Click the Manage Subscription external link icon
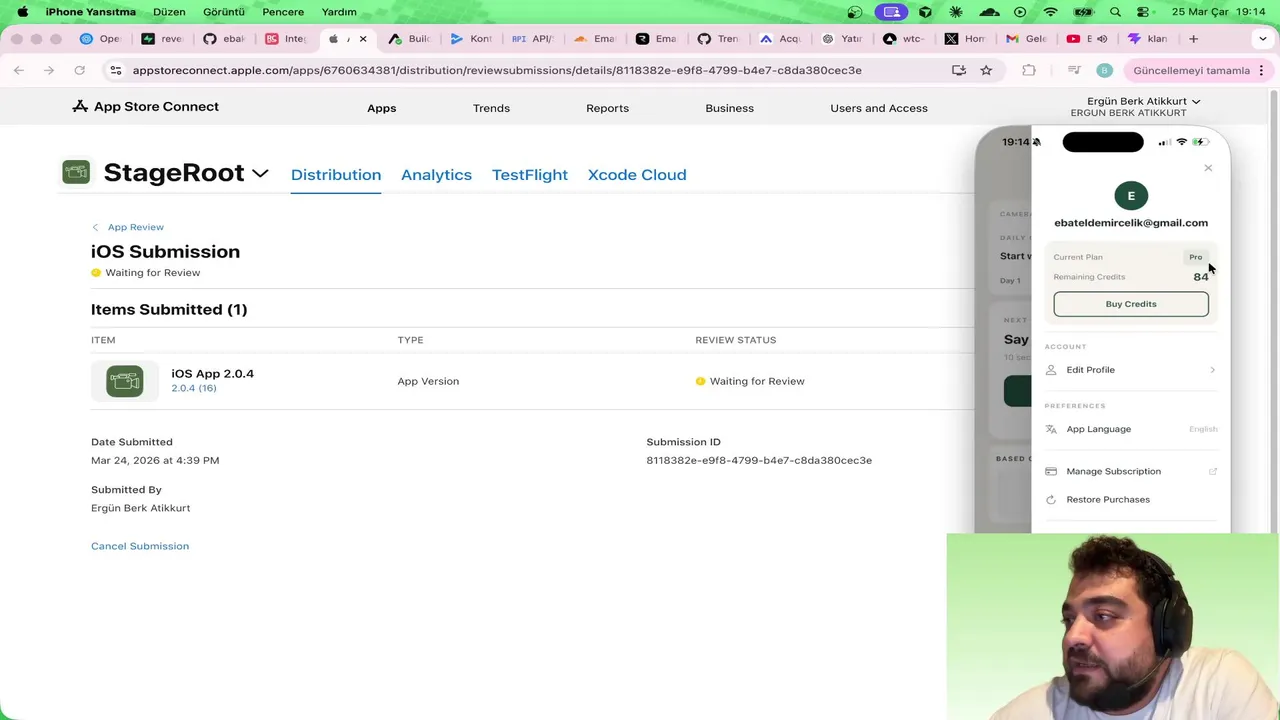This screenshot has height=720, width=1280. [1213, 471]
